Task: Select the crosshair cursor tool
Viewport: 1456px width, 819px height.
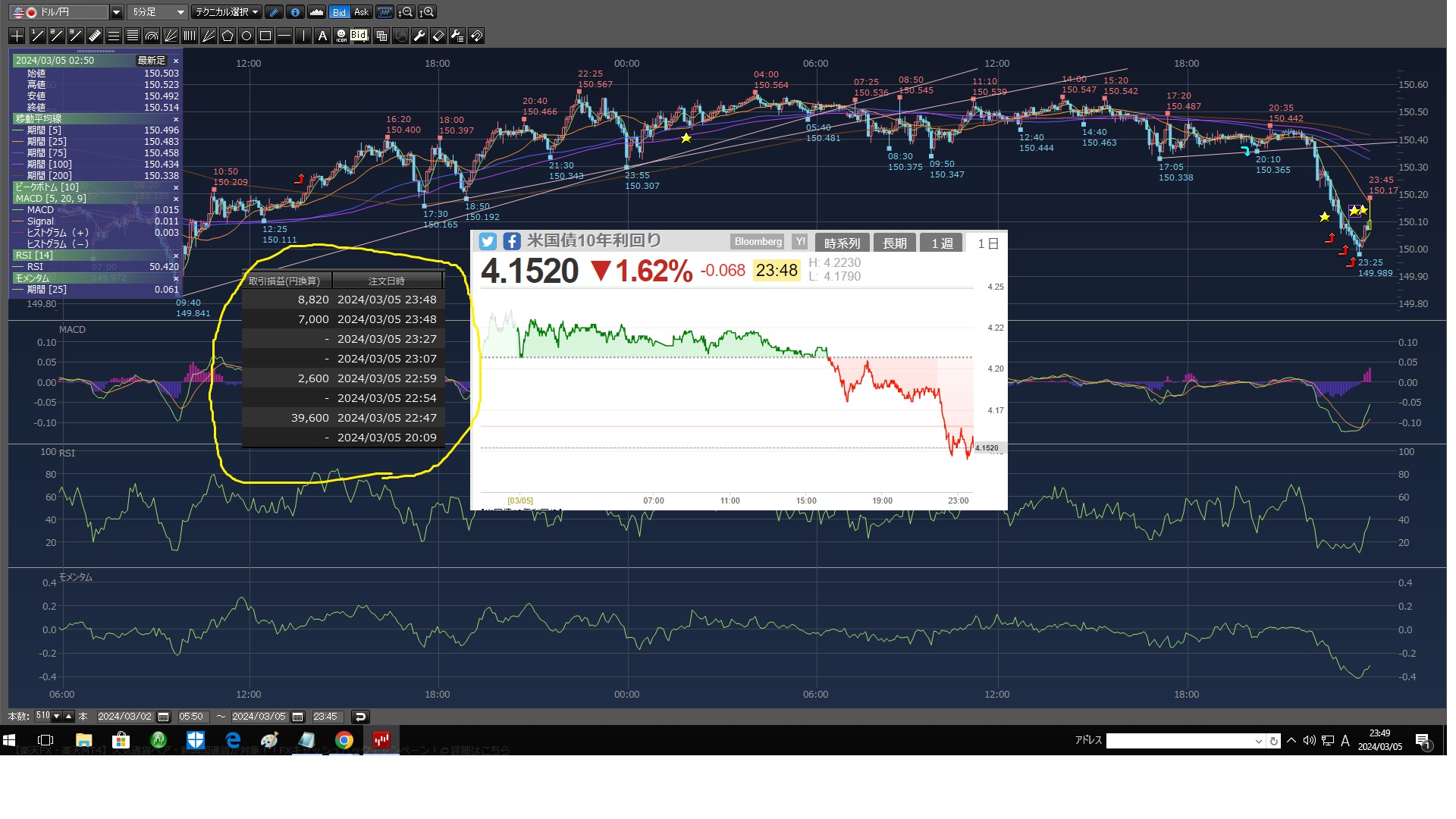Action: pyautogui.click(x=17, y=36)
